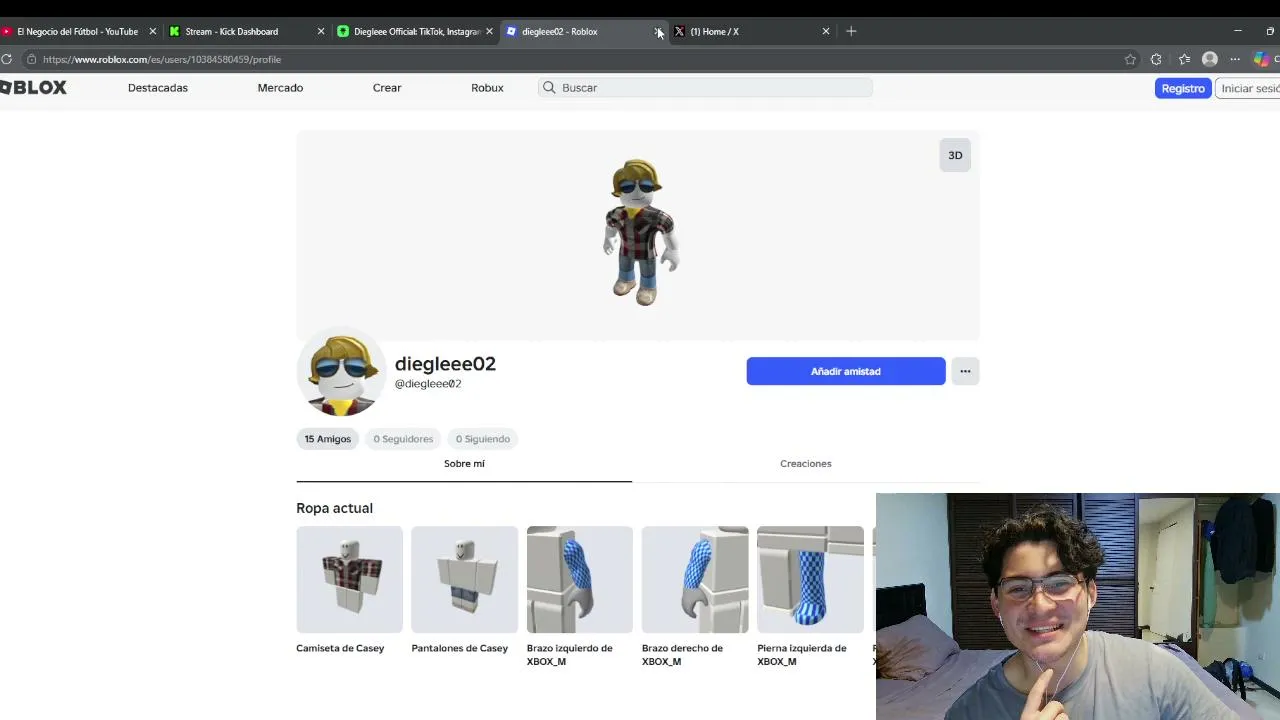
Task: Click the Ropa actual heading
Action: click(334, 508)
